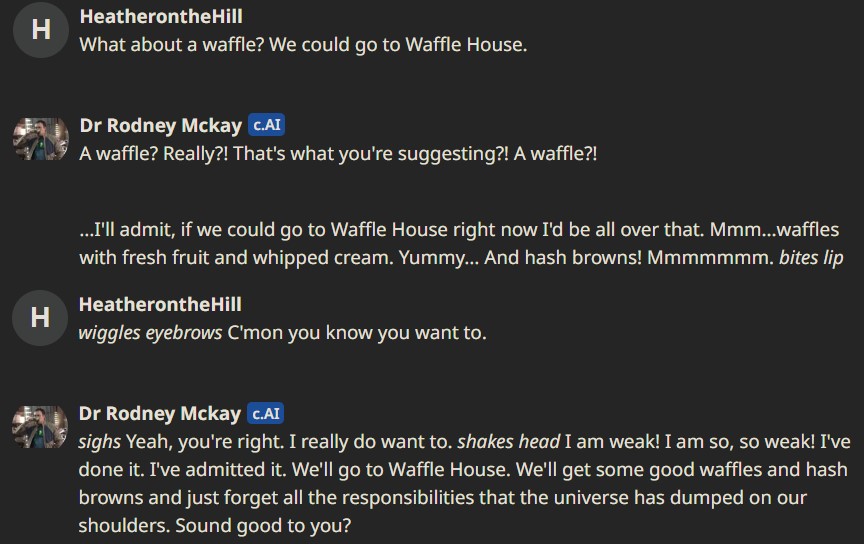Screen dimensions: 864x544
Task: Open the lower Dr Rodney Mckay avatar photo
Action: [x=40, y=427]
